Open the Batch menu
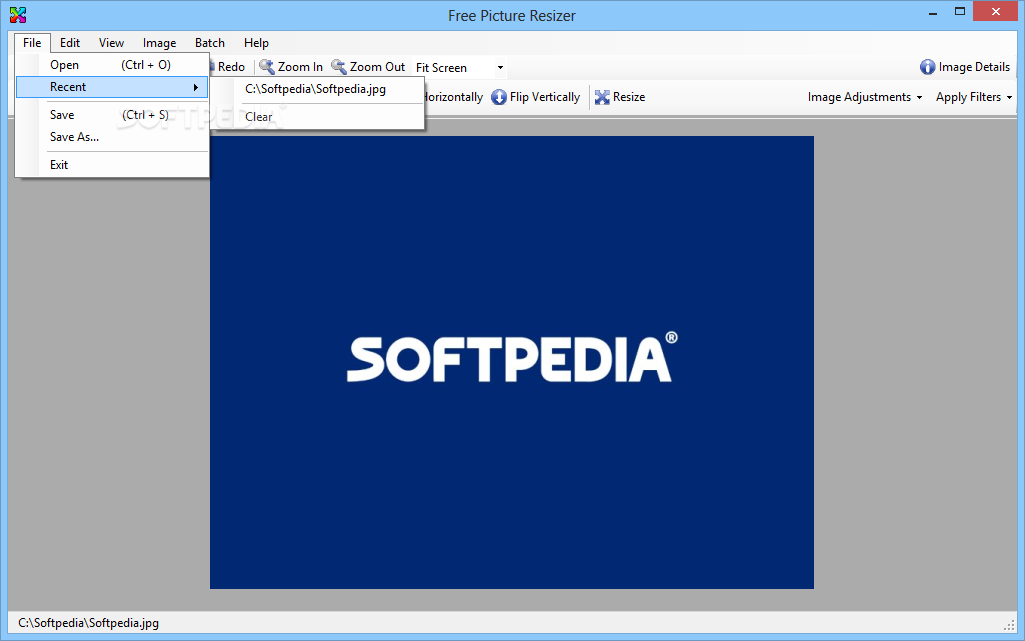The width and height of the screenshot is (1025, 641). coord(210,42)
